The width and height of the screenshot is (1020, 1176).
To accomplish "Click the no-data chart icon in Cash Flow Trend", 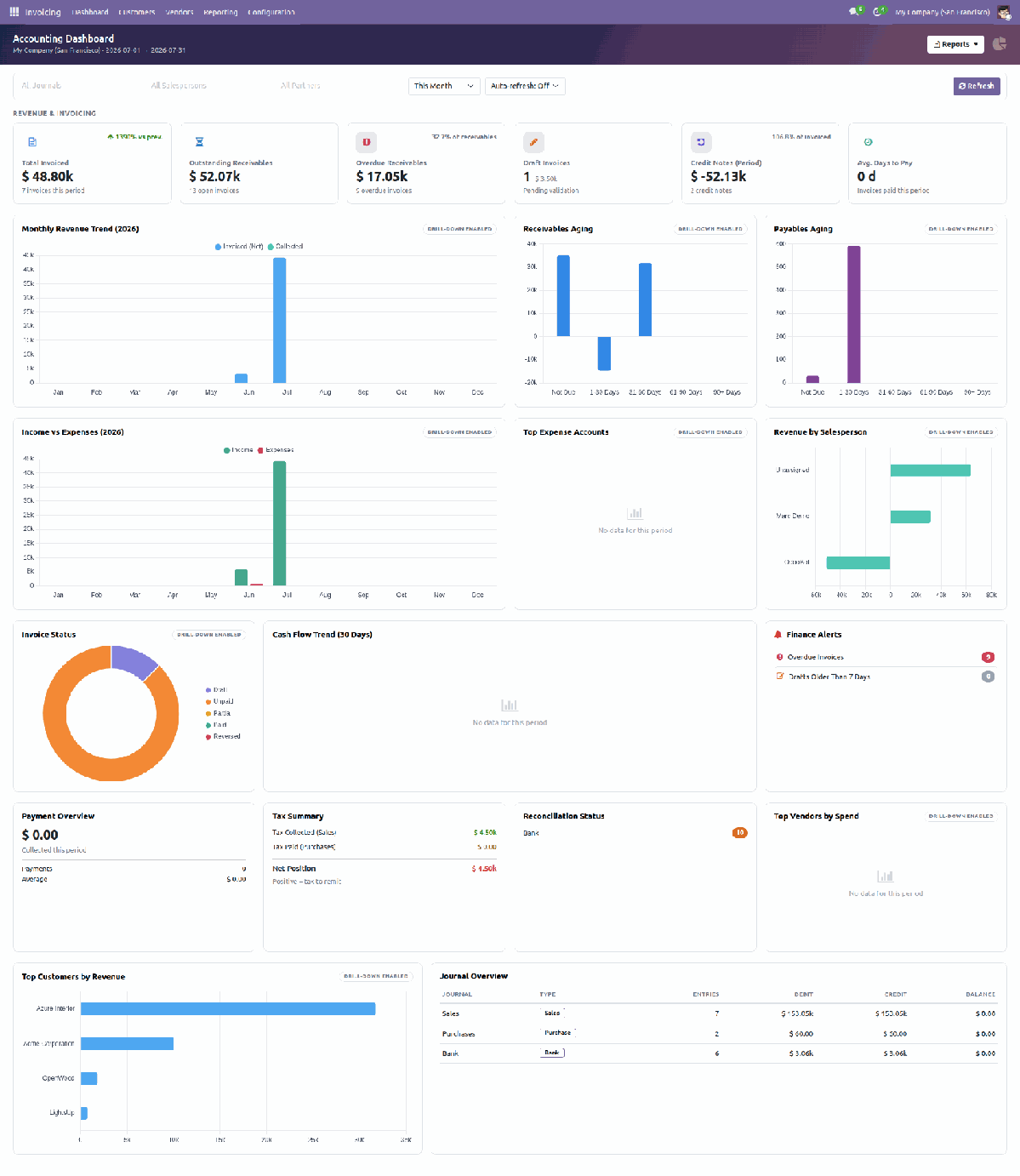I will coord(510,705).
